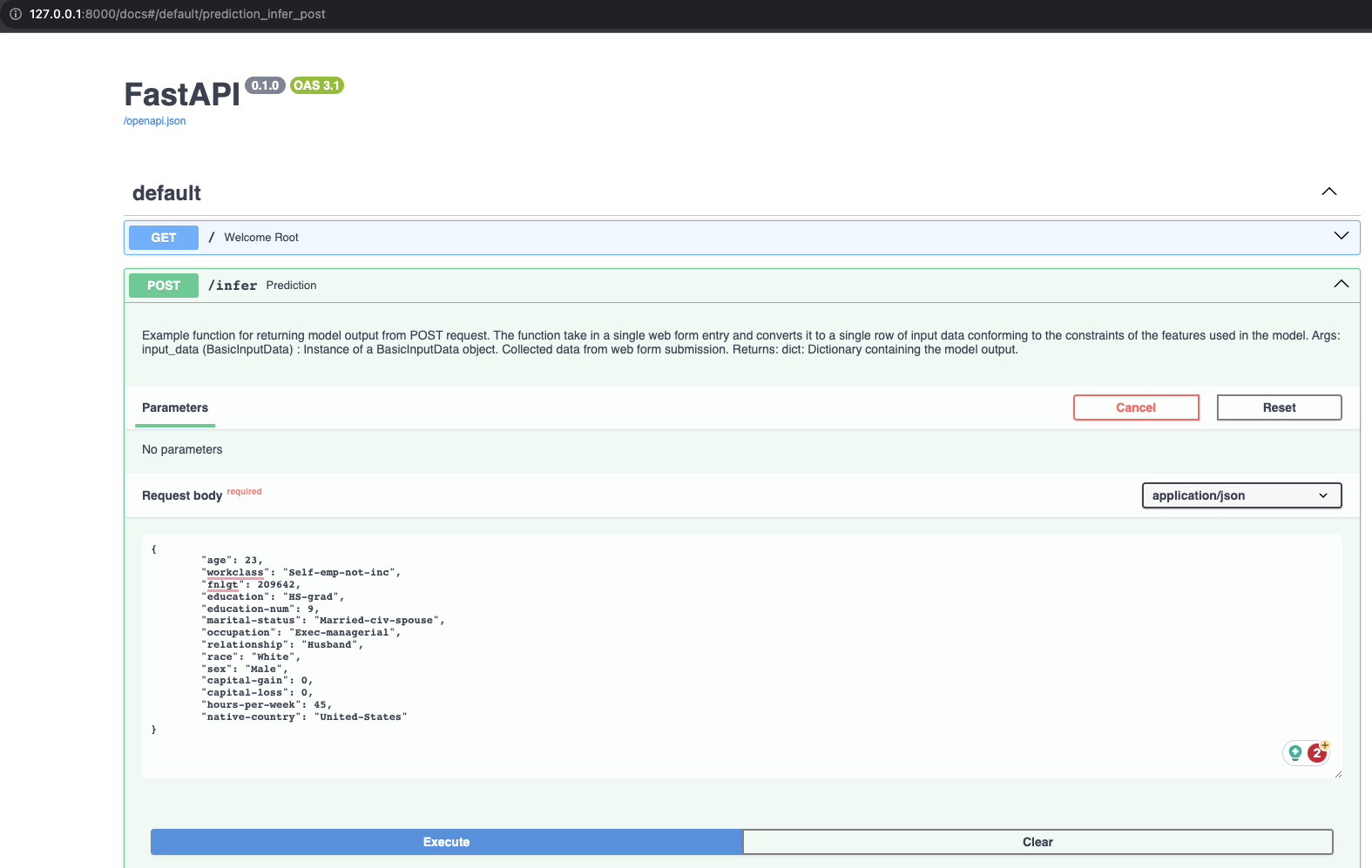Viewport: 1372px width, 868px height.
Task: Click inside the request body JSON textarea
Action: click(x=741, y=656)
